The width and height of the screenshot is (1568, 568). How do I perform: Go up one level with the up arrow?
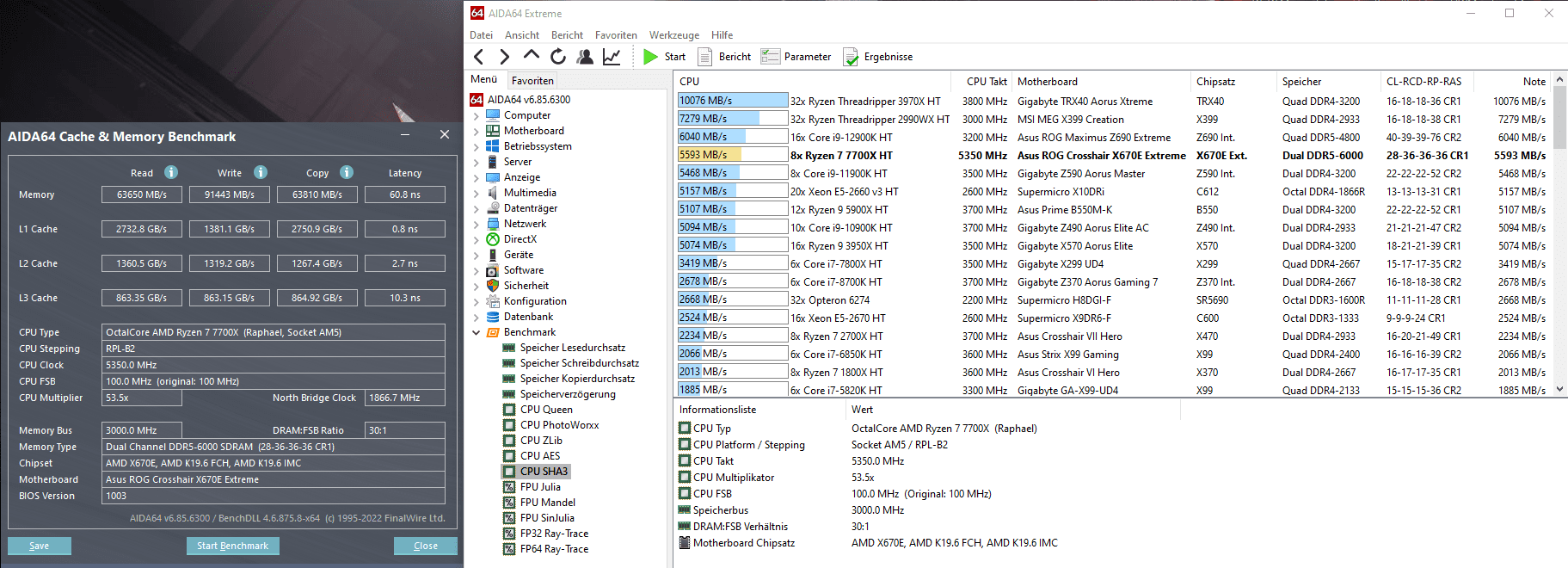(x=532, y=55)
